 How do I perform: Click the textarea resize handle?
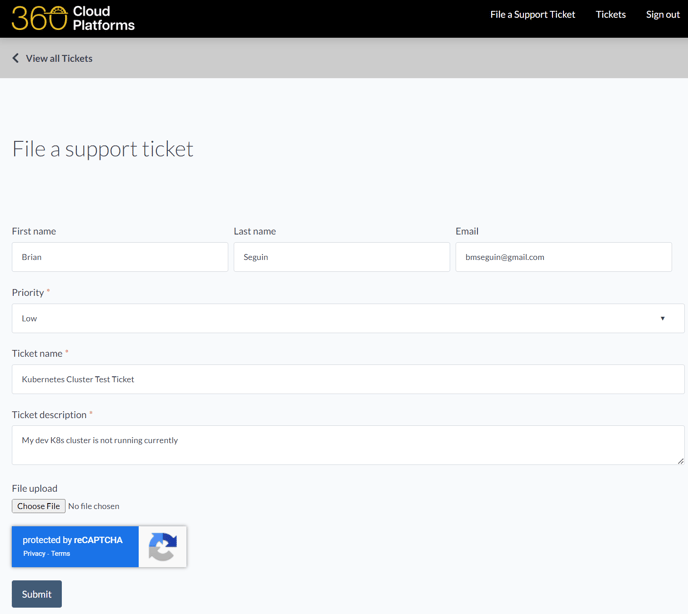pyautogui.click(x=680, y=460)
